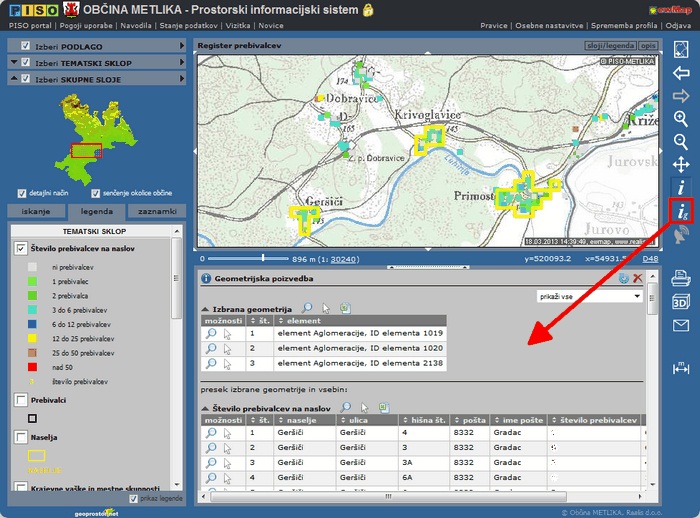Toggle the 'detajlni način' checkbox
Viewport: 700px width, 518px height.
coord(22,193)
